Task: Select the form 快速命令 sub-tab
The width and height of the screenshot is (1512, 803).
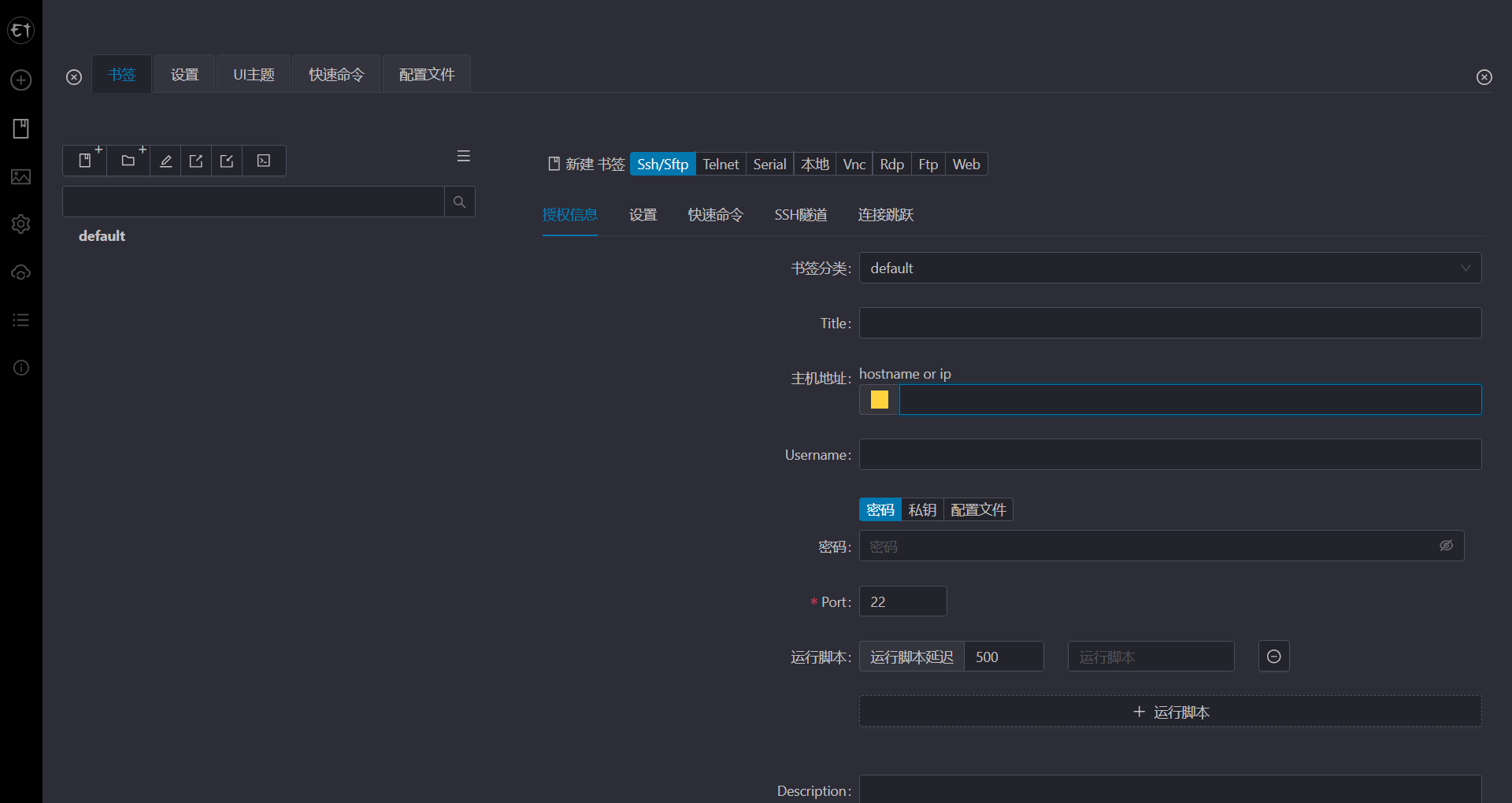Action: (715, 215)
